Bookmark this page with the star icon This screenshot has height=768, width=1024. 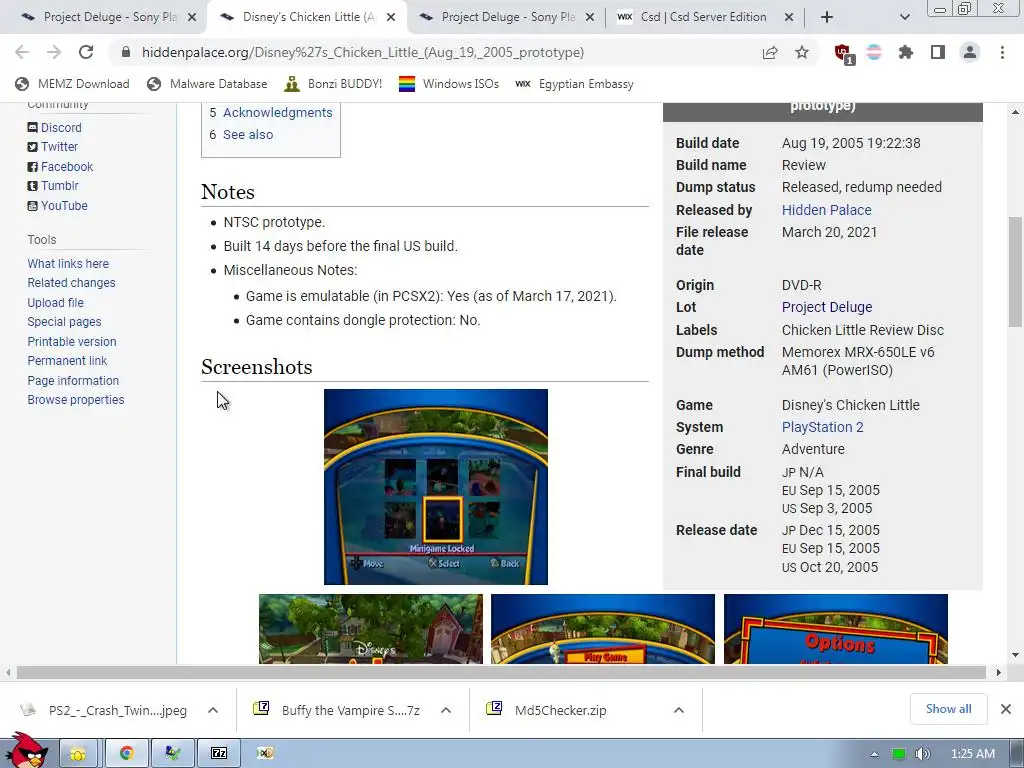click(802, 52)
